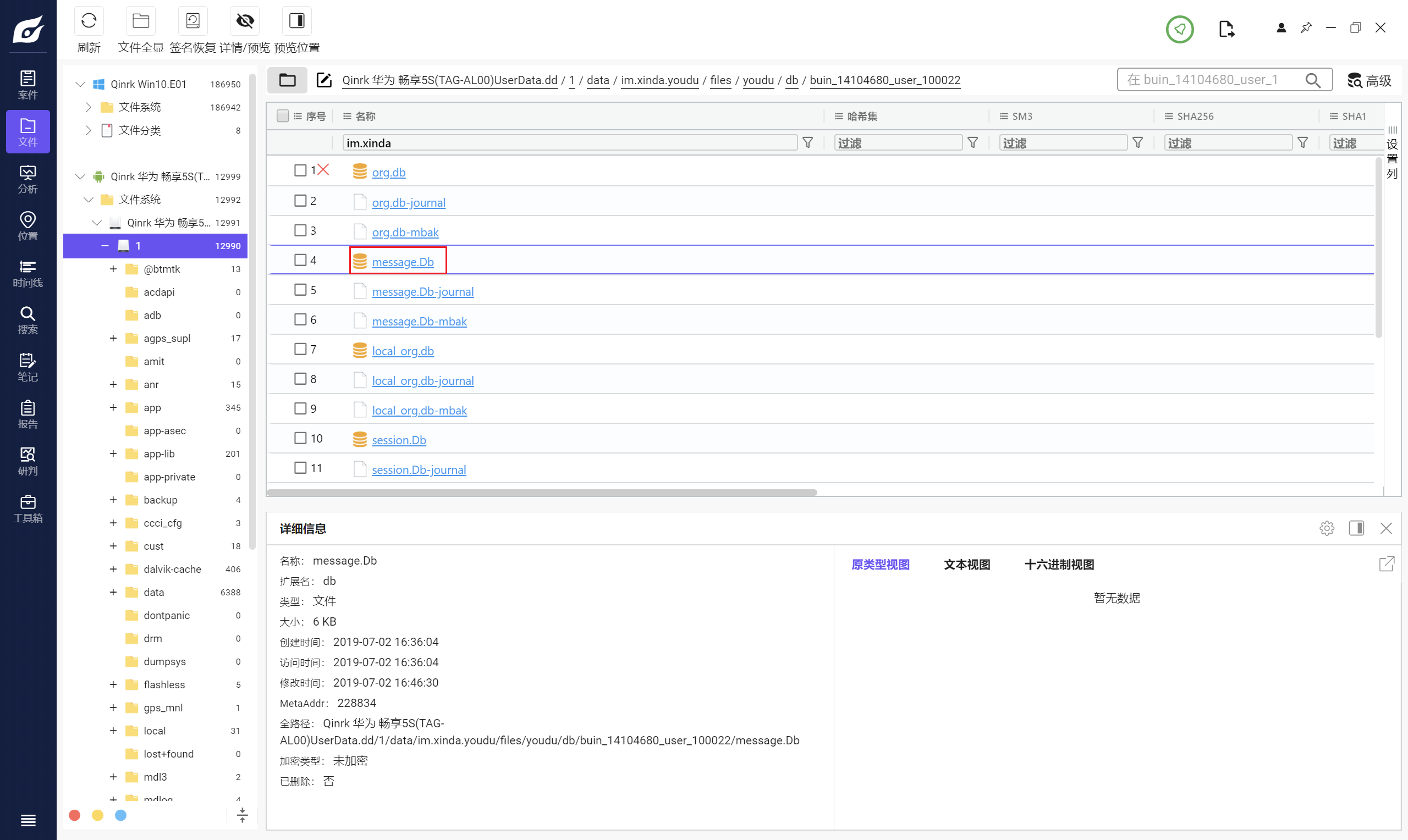
Task: Click the export file icon in title bar
Action: coord(1226,29)
